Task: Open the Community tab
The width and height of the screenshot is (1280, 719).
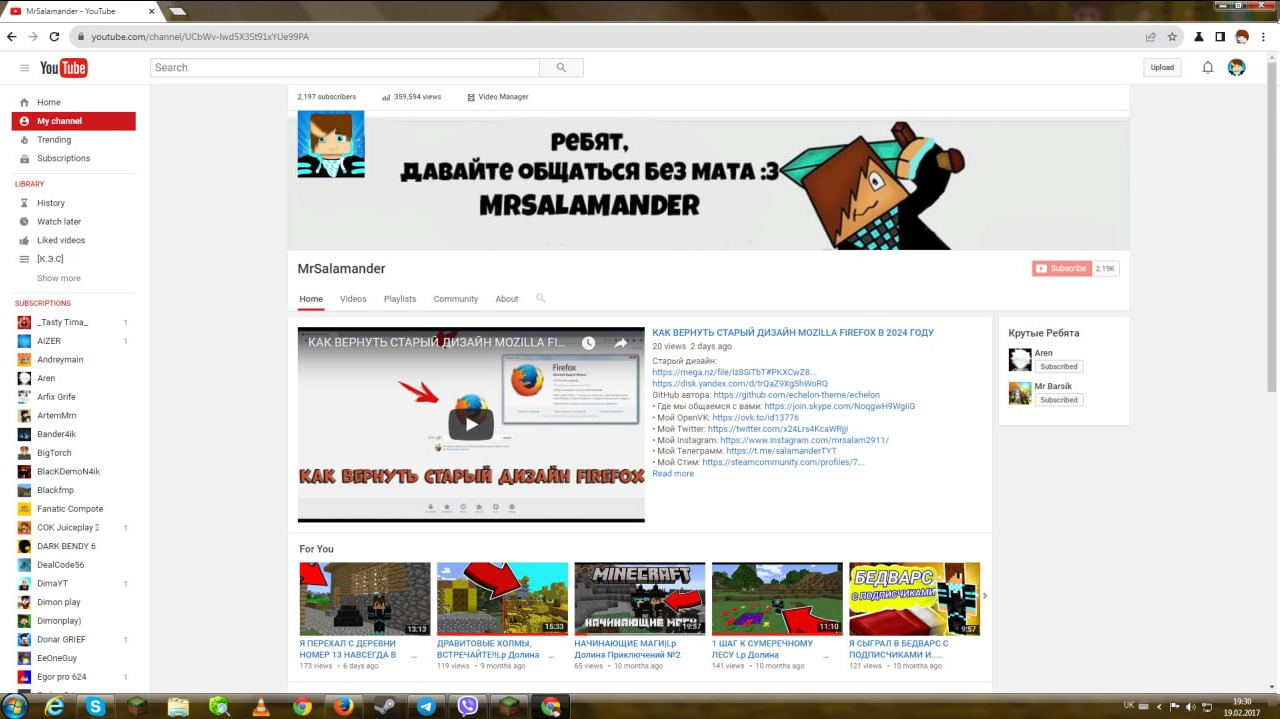Action: tap(456, 299)
